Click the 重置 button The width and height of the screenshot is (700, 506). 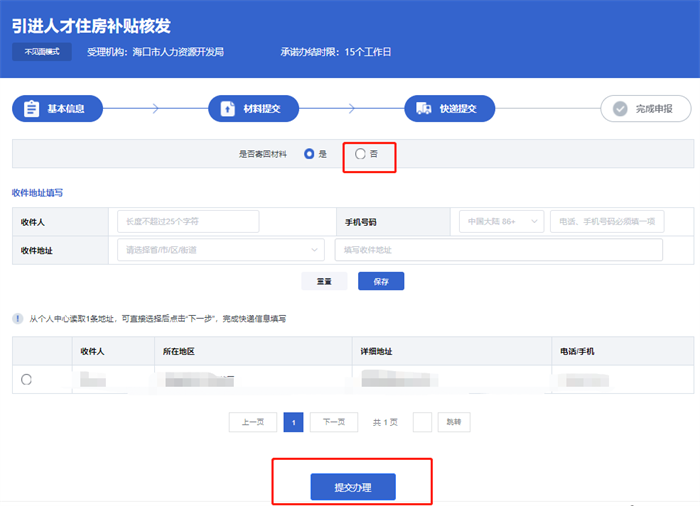324,281
